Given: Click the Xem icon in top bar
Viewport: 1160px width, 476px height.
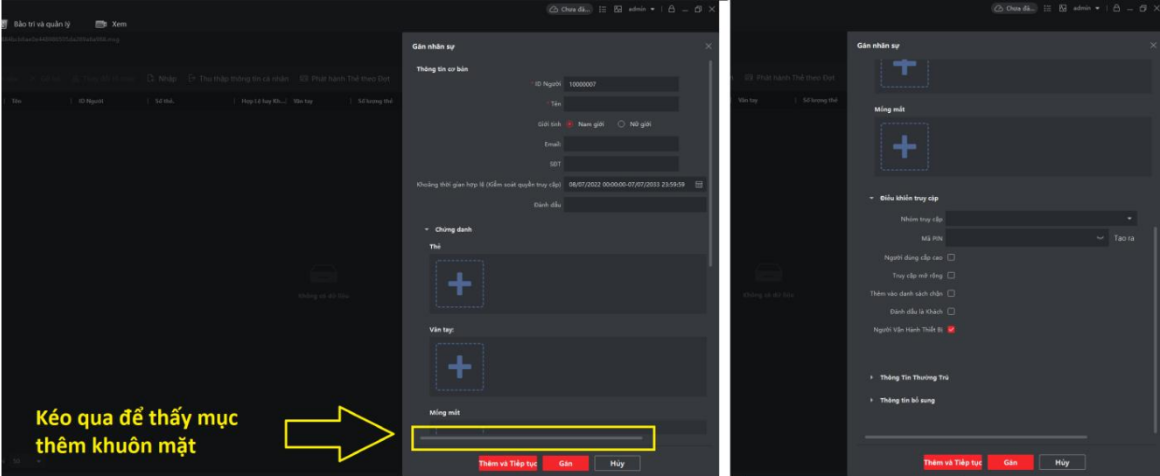Looking at the screenshot, I should pos(101,23).
